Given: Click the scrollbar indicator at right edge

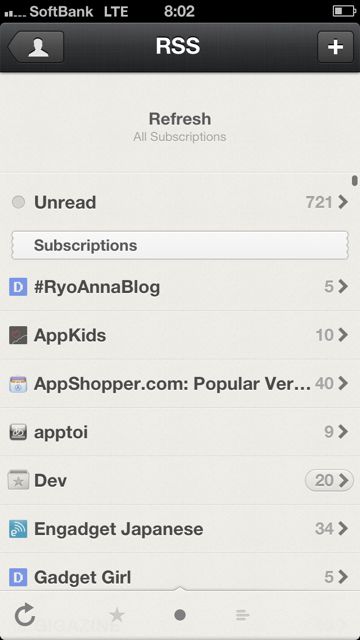Looking at the screenshot, I should (355, 180).
